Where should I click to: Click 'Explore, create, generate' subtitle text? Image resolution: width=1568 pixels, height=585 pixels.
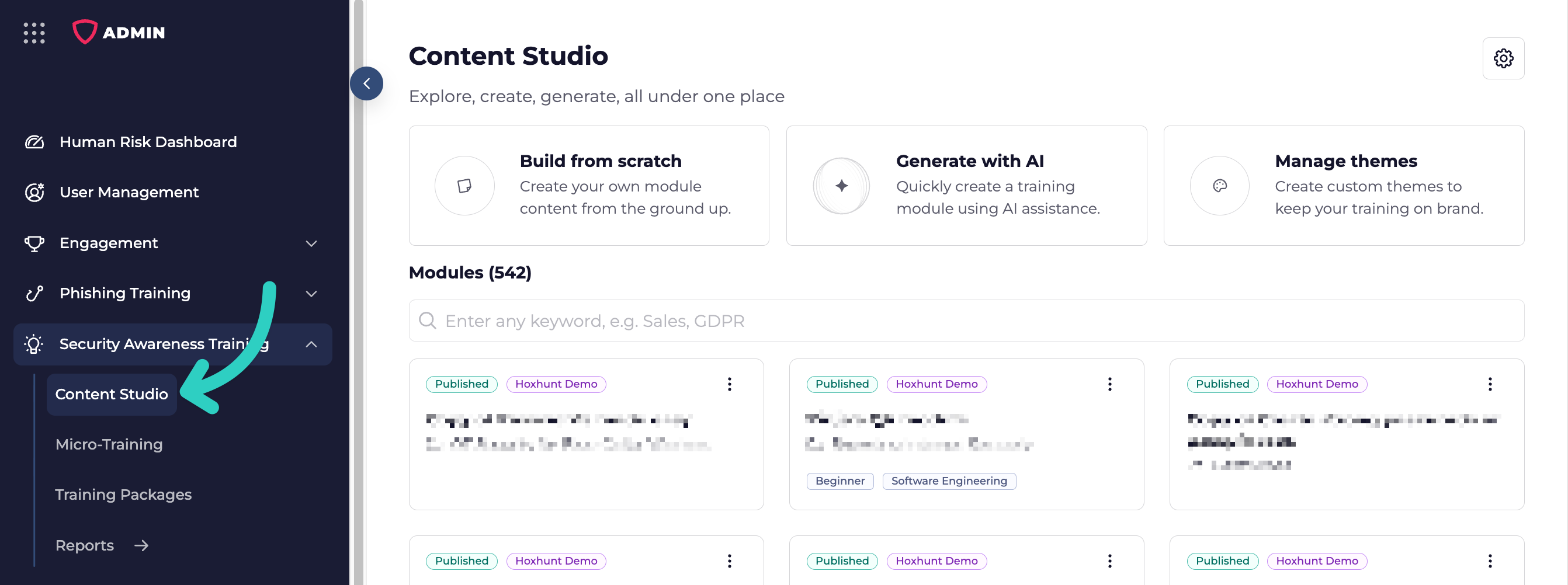(596, 96)
